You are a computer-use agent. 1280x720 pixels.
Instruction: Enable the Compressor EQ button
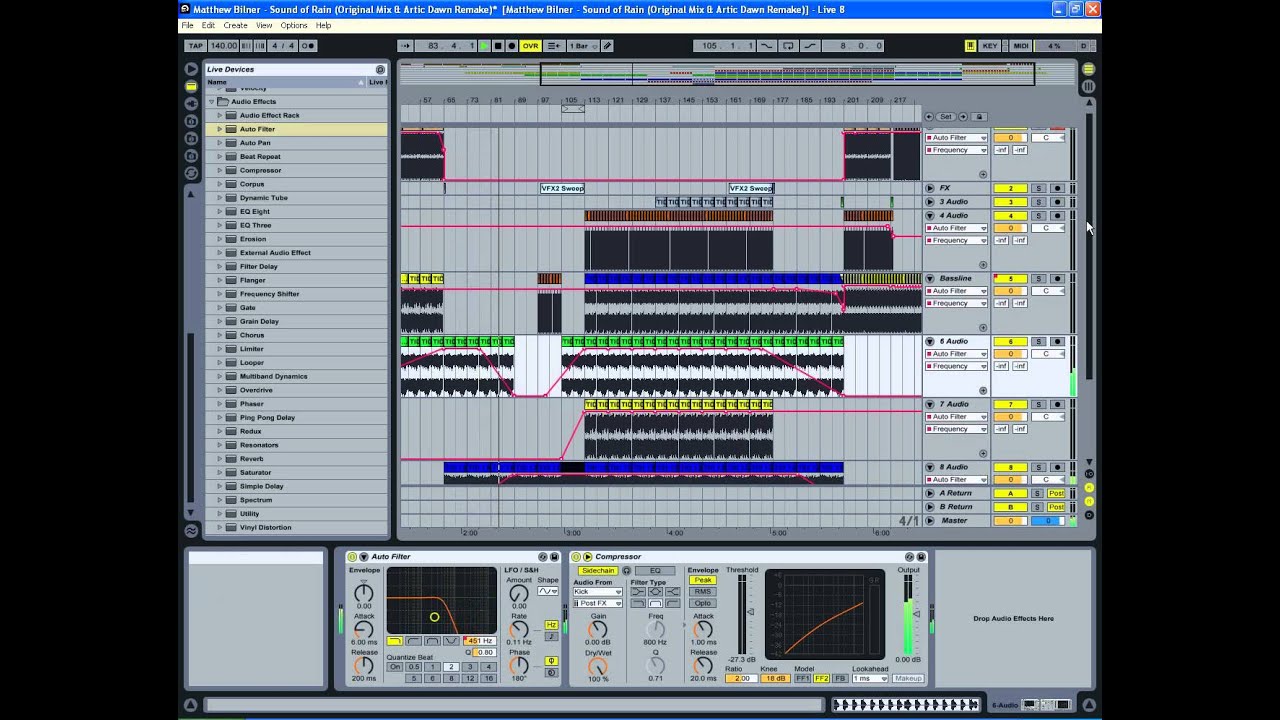click(655, 570)
